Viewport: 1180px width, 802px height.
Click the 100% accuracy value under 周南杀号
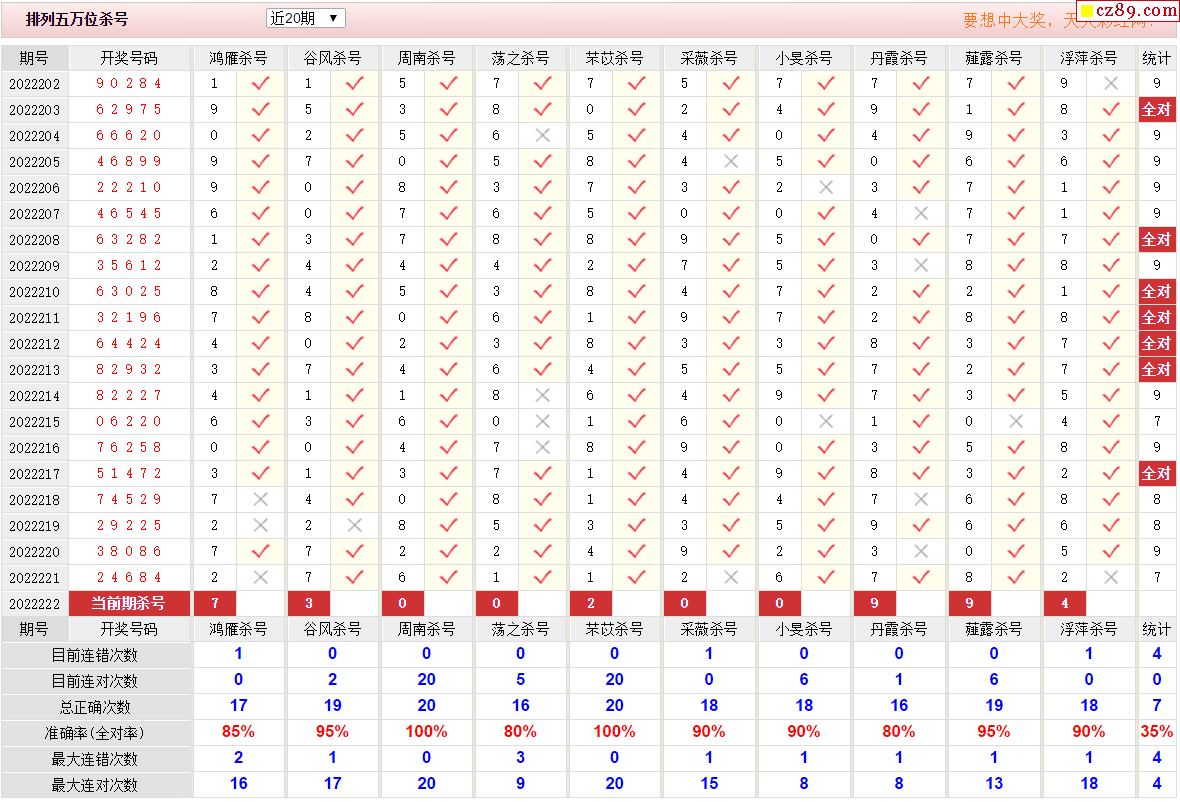click(x=427, y=732)
